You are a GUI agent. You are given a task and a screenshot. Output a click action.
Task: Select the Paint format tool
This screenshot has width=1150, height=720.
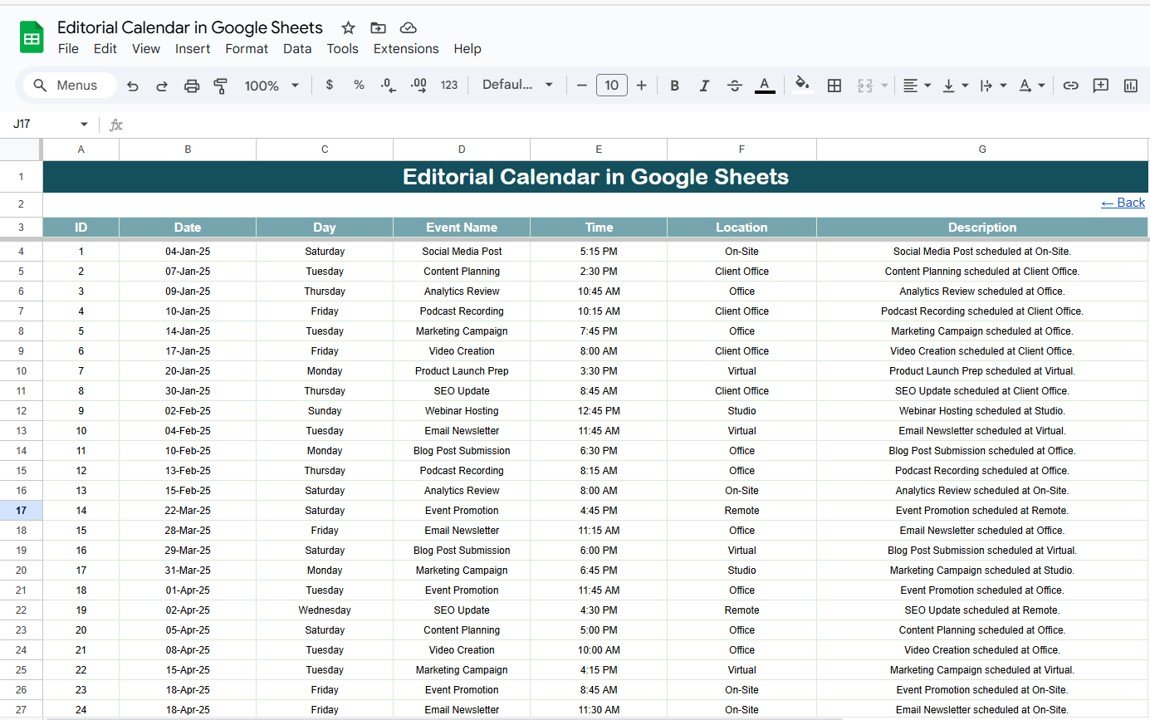click(x=221, y=86)
